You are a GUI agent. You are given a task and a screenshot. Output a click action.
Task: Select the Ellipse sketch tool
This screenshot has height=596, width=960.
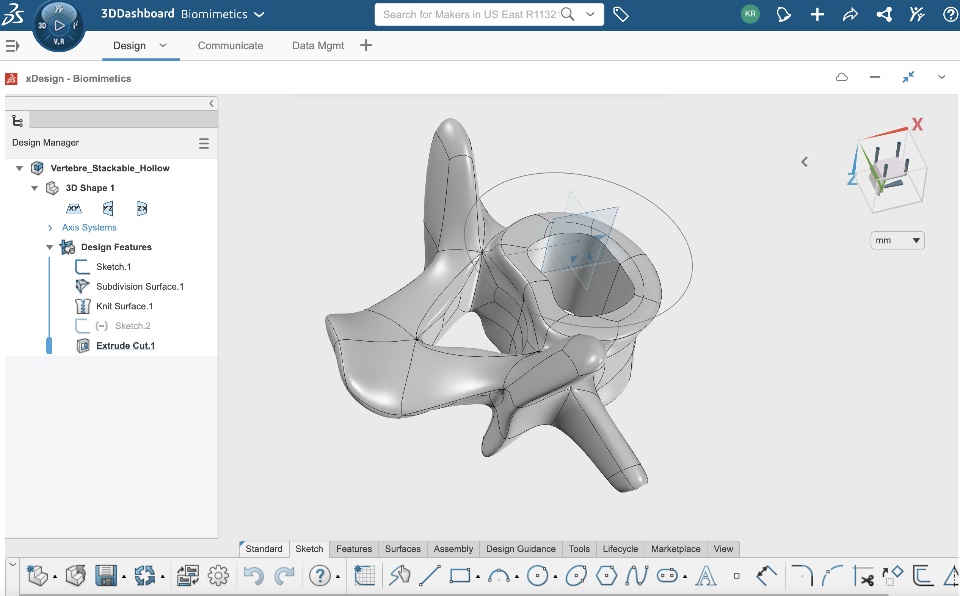pyautogui.click(x=576, y=576)
